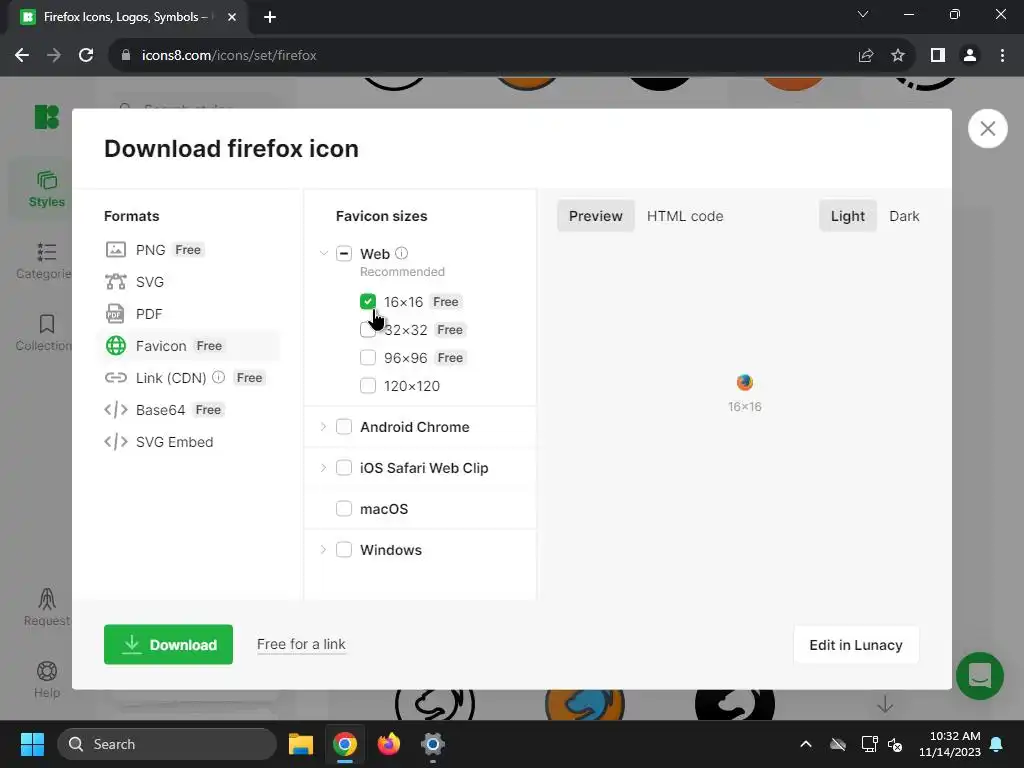Close the download dialog with X
The width and height of the screenshot is (1024, 768).
(987, 129)
